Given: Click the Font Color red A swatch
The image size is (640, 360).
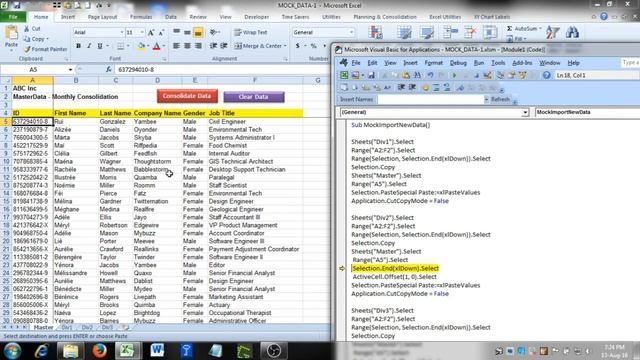Looking at the screenshot, I should pos(156,46).
